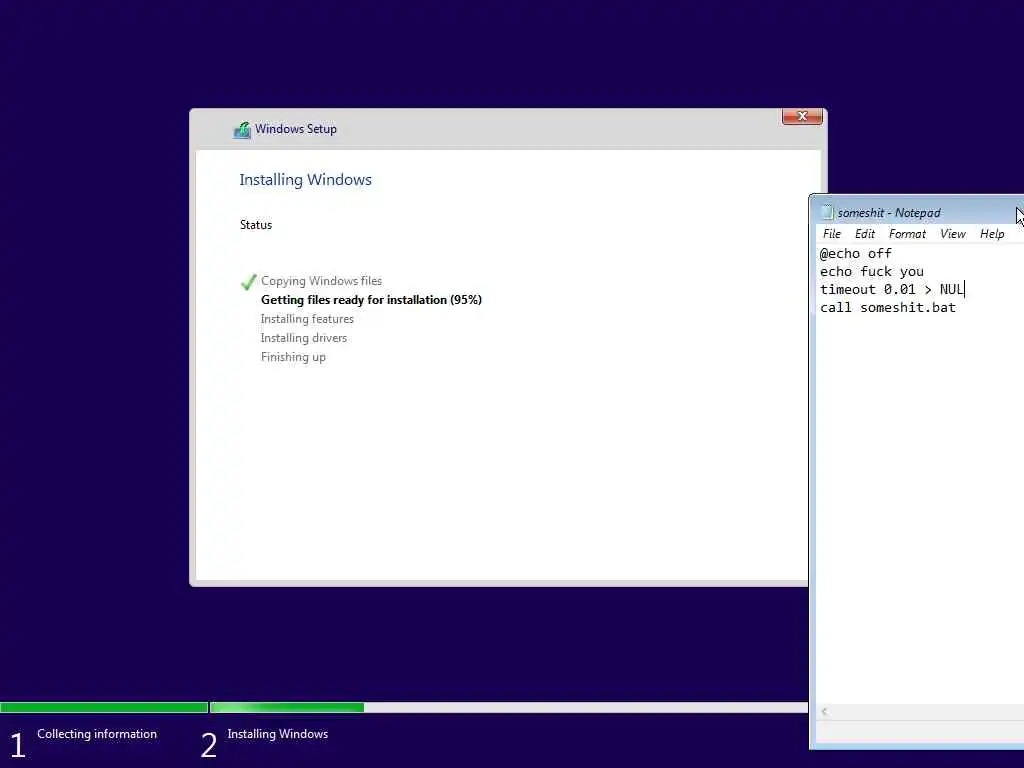This screenshot has height=768, width=1024.
Task: Open the Format menu in Notepad
Action: (907, 234)
